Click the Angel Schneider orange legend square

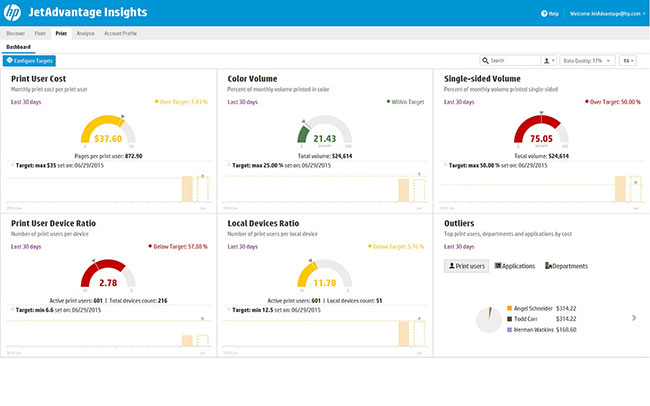click(509, 308)
